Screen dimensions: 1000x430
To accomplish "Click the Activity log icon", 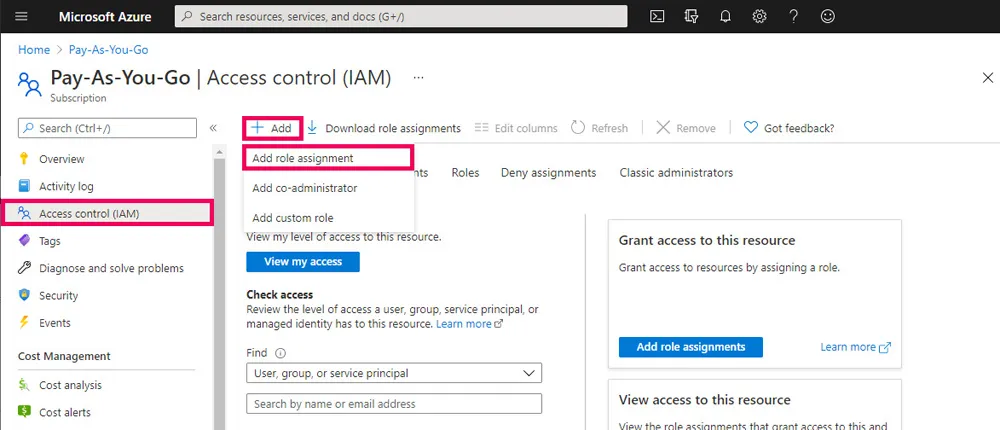I will point(24,186).
